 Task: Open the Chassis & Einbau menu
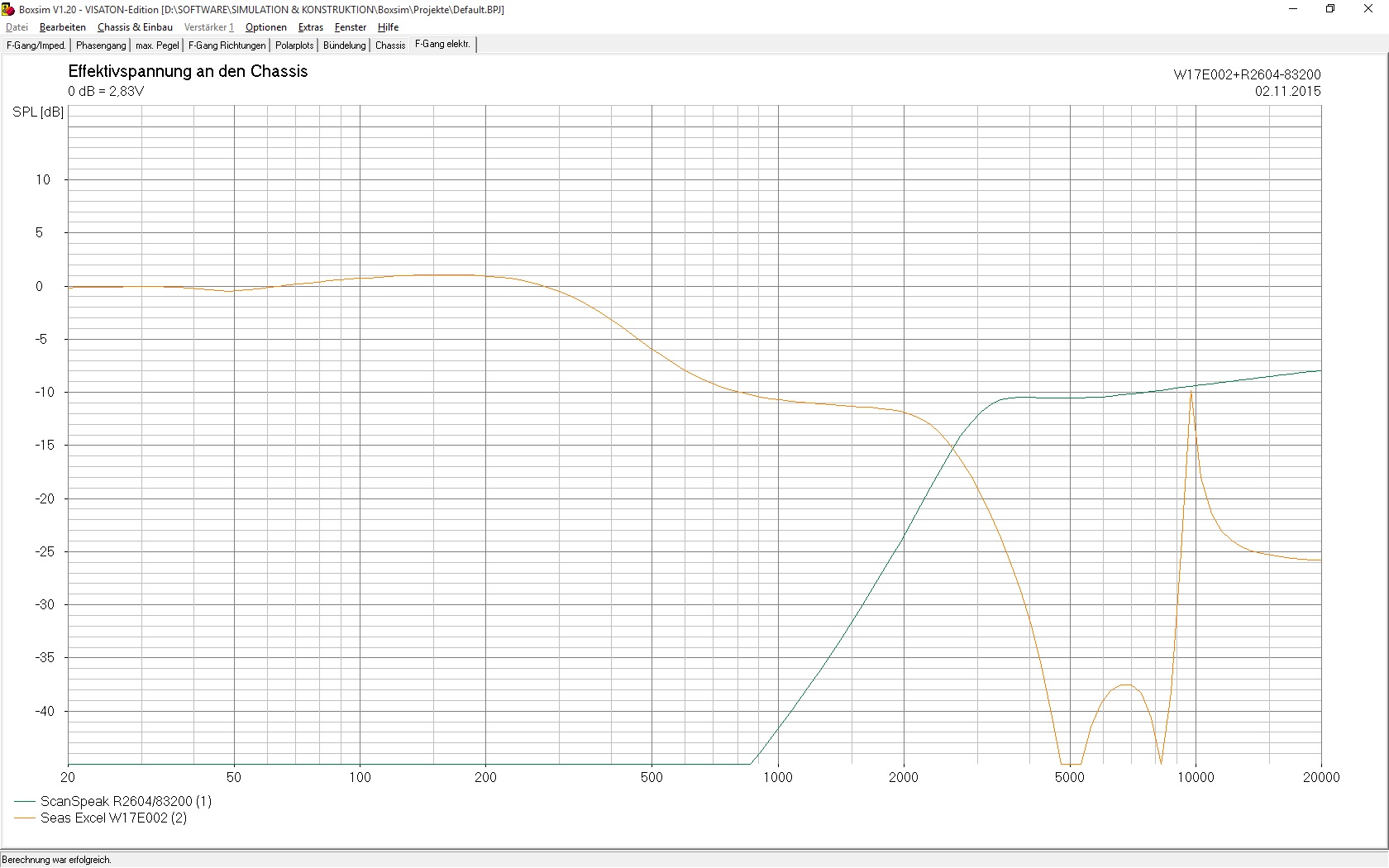[135, 27]
